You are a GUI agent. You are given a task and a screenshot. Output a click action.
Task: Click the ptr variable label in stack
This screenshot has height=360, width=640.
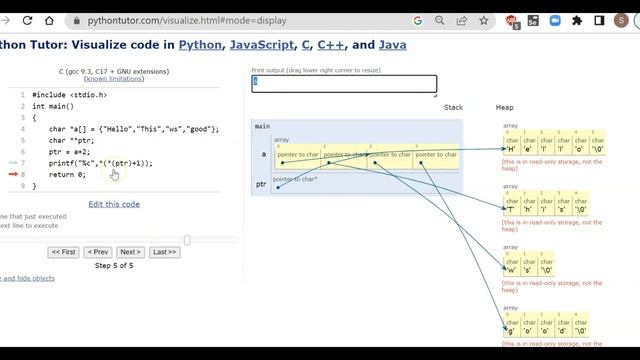coord(261,184)
